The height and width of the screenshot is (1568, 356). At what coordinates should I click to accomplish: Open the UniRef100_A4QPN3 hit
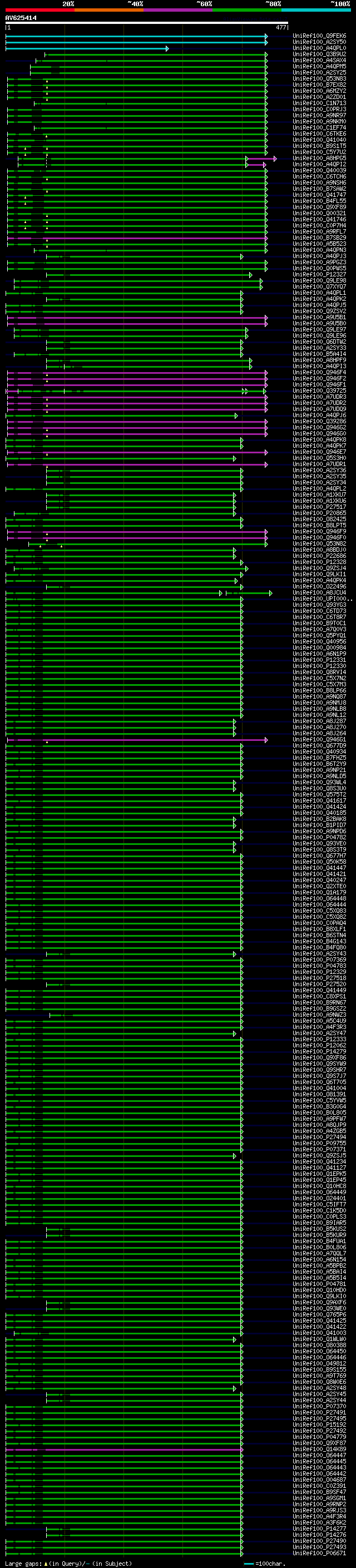click(319, 250)
